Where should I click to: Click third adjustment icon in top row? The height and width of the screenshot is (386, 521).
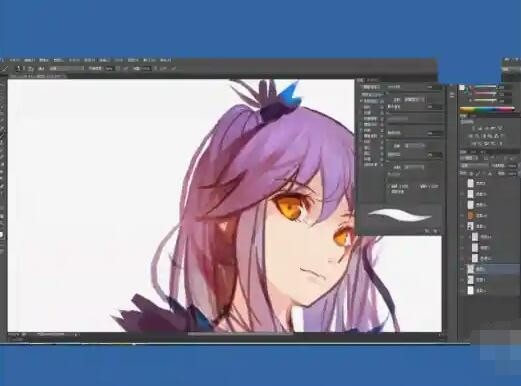tap(487, 128)
